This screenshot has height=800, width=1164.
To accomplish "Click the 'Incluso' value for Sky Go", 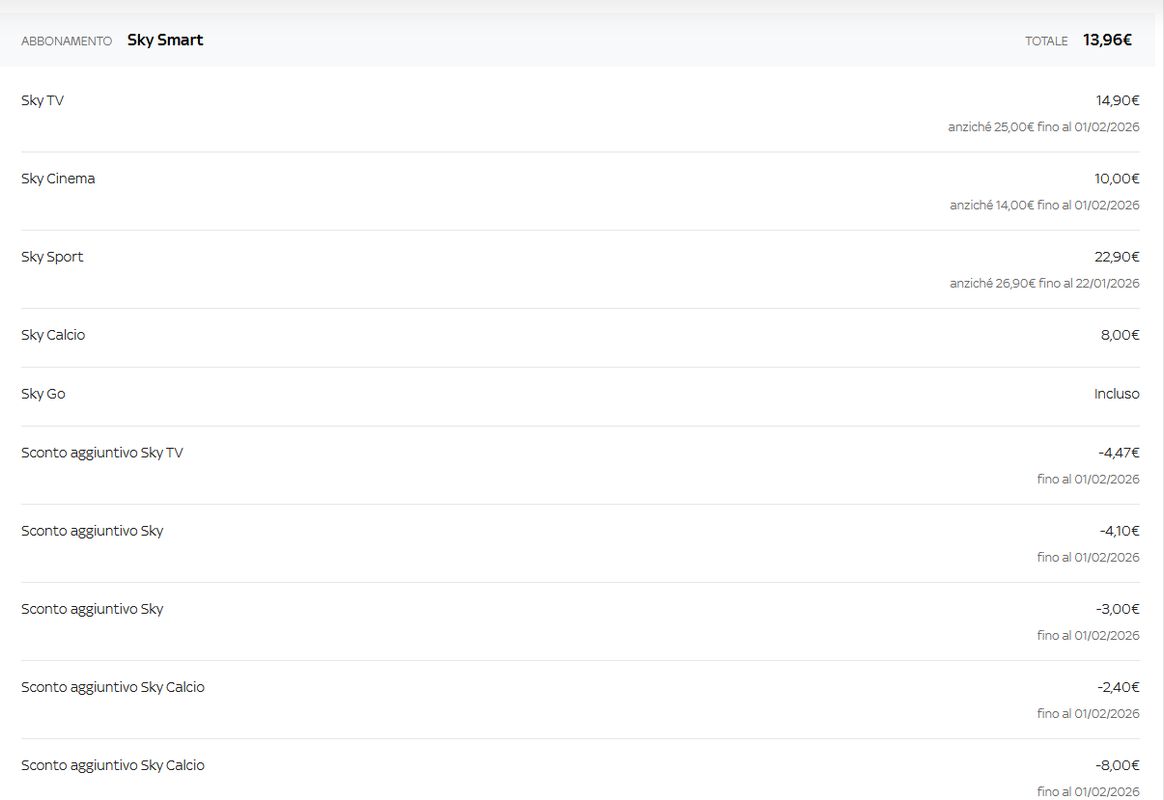I will click(x=1116, y=394).
